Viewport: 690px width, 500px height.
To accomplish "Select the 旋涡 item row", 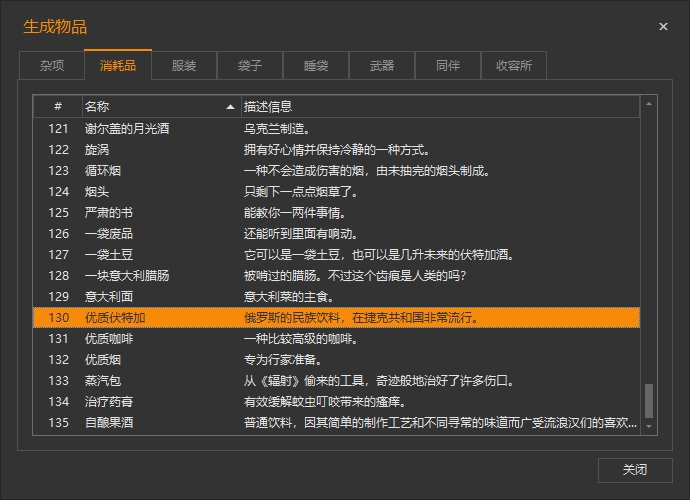I will pos(337,150).
